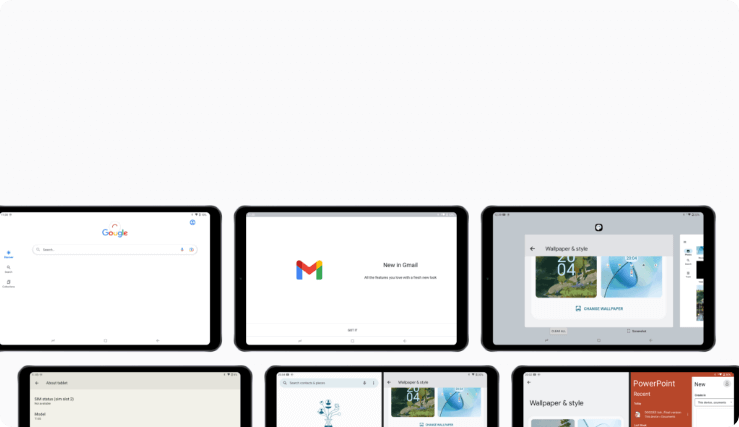
Task: Select forest wallpaper preview in split-screen pane
Action: (x=413, y=402)
